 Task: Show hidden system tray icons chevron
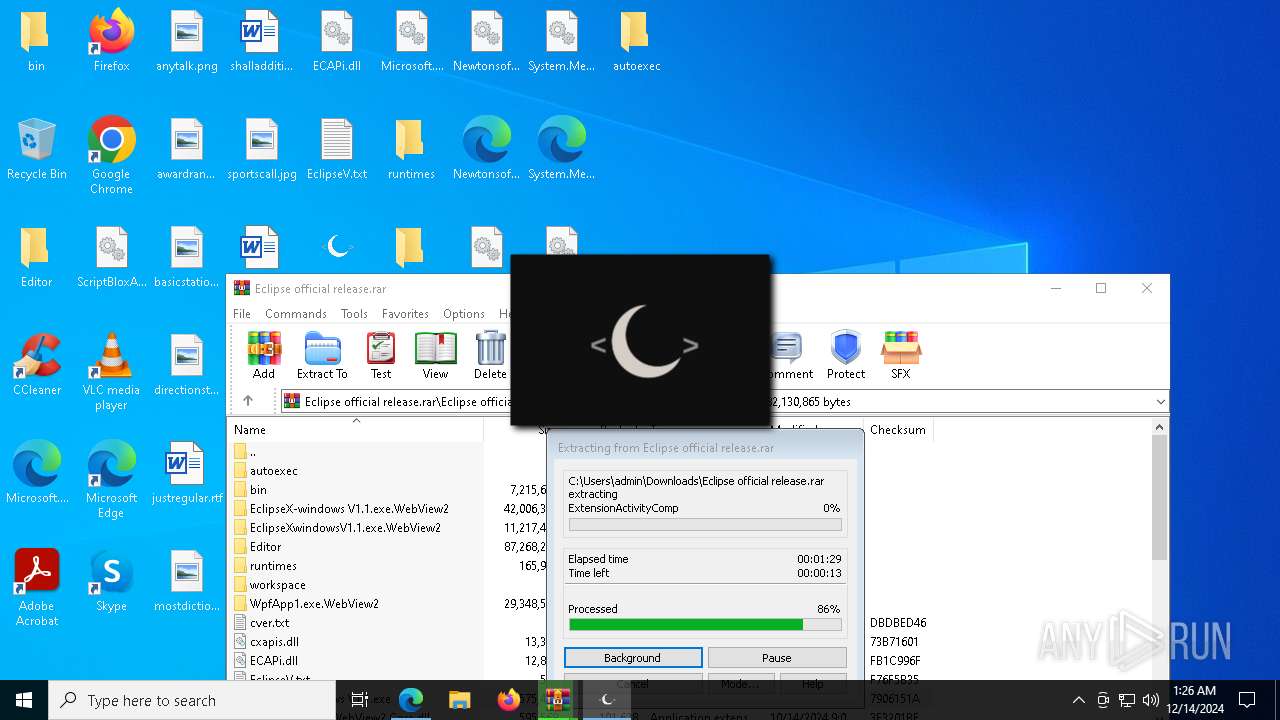pos(1078,700)
